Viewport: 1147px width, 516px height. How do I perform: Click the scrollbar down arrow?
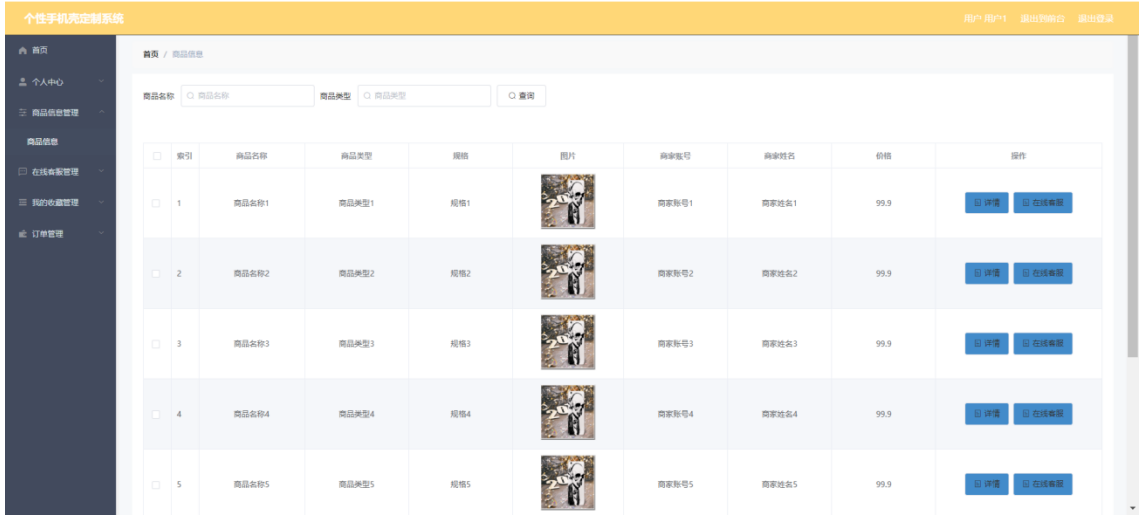1133,509
